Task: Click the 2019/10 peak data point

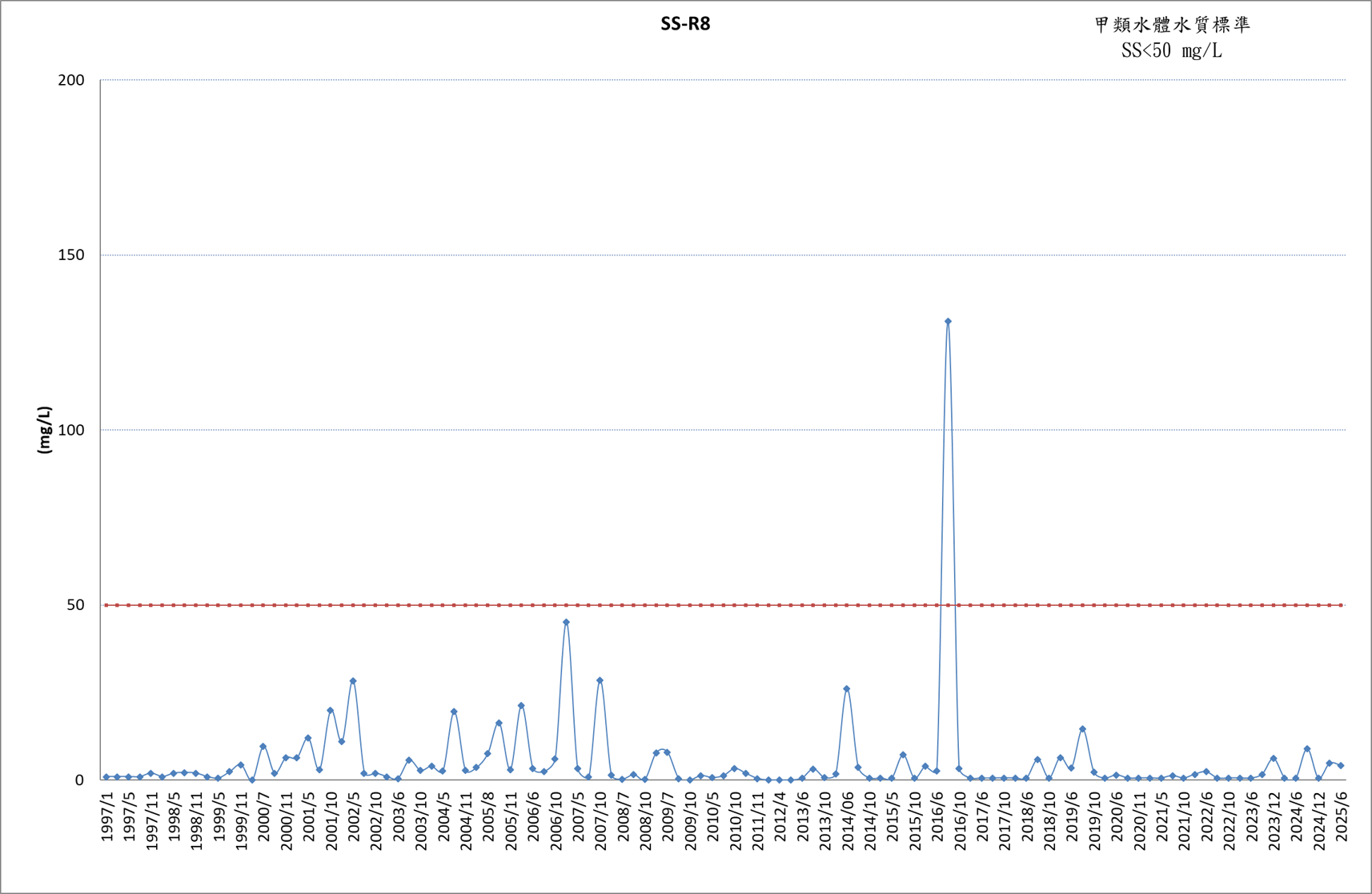Action: 1082,729
